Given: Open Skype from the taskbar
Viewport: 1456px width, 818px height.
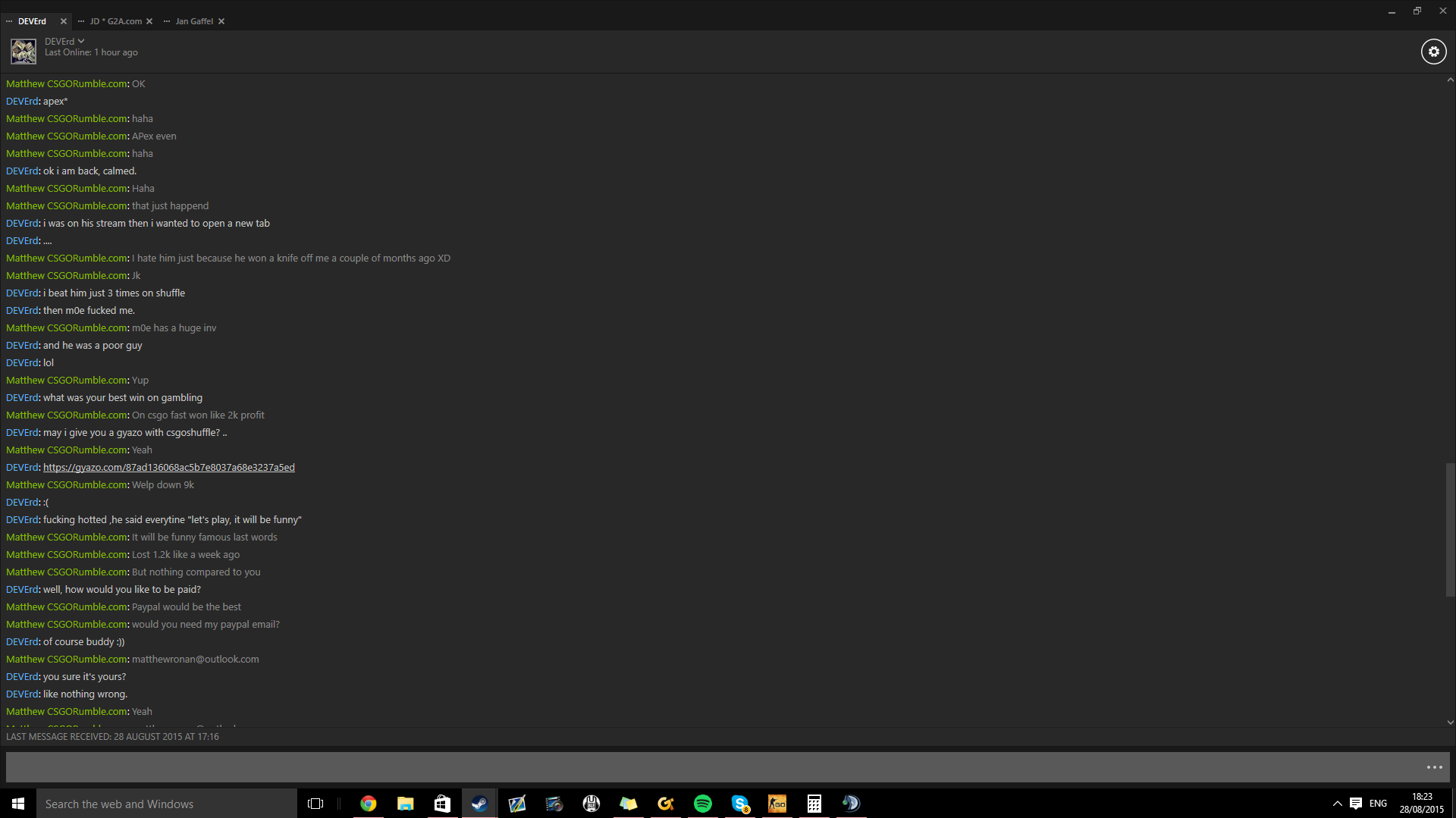Looking at the screenshot, I should (740, 804).
